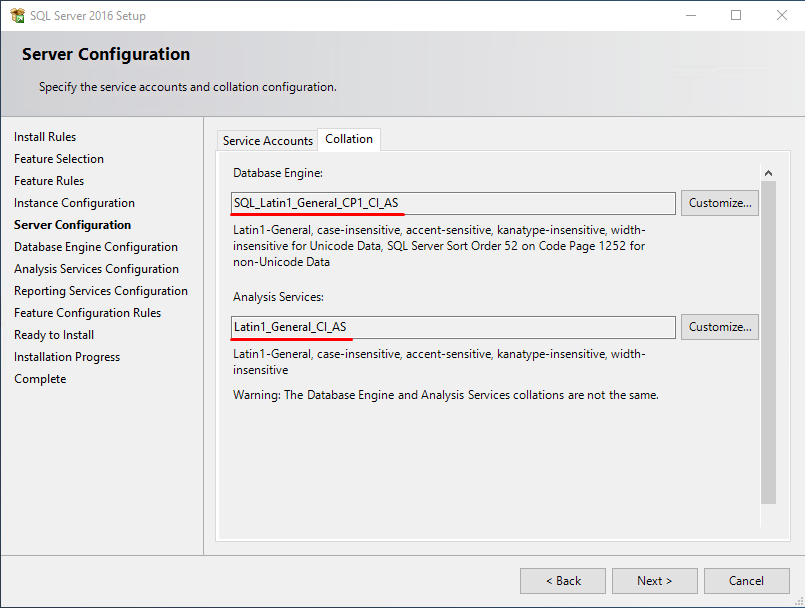Viewport: 805px width, 608px height.
Task: Select Reporting Services Configuration step
Action: (x=101, y=291)
